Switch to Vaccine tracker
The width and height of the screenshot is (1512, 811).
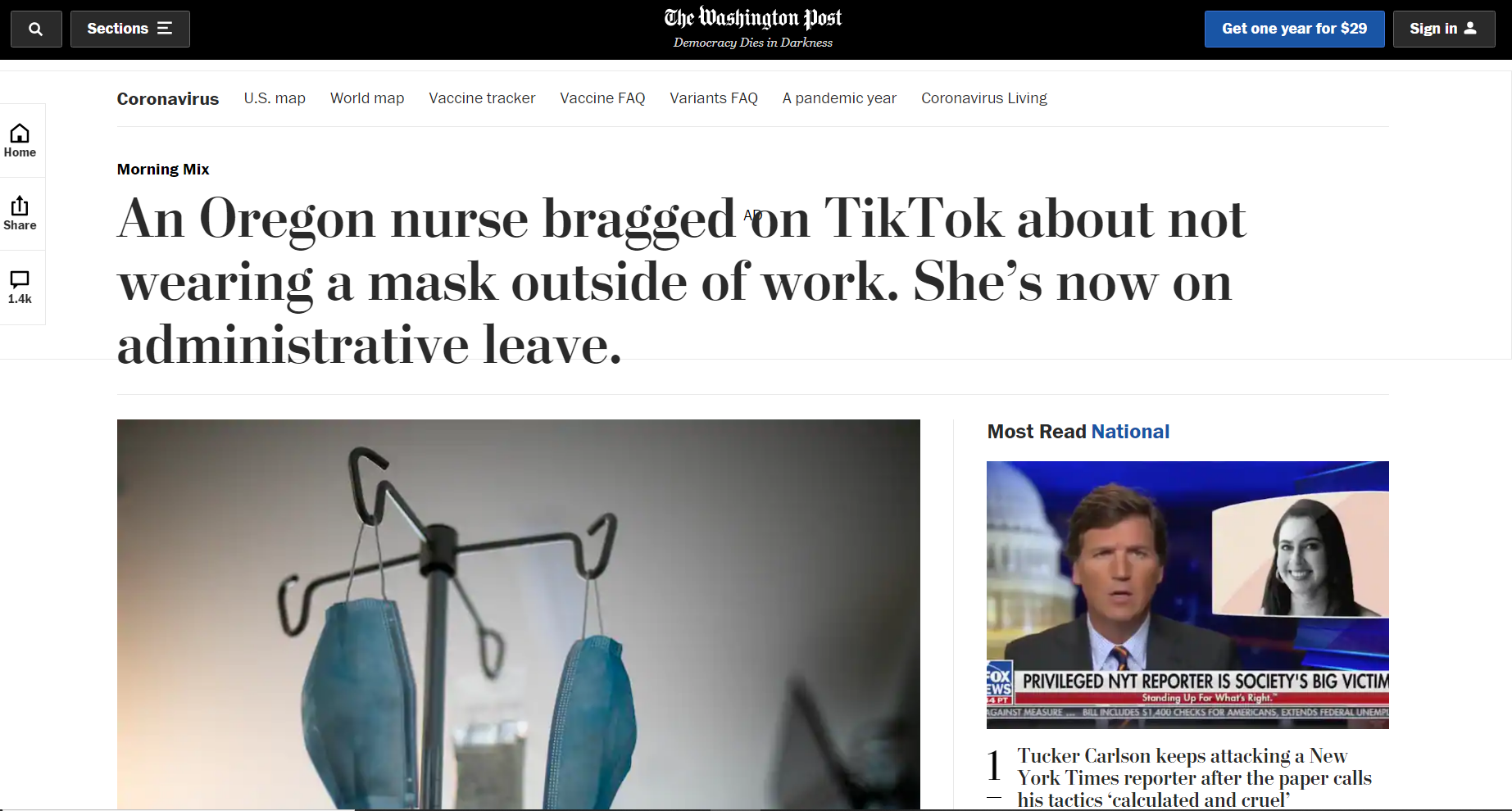pos(482,98)
